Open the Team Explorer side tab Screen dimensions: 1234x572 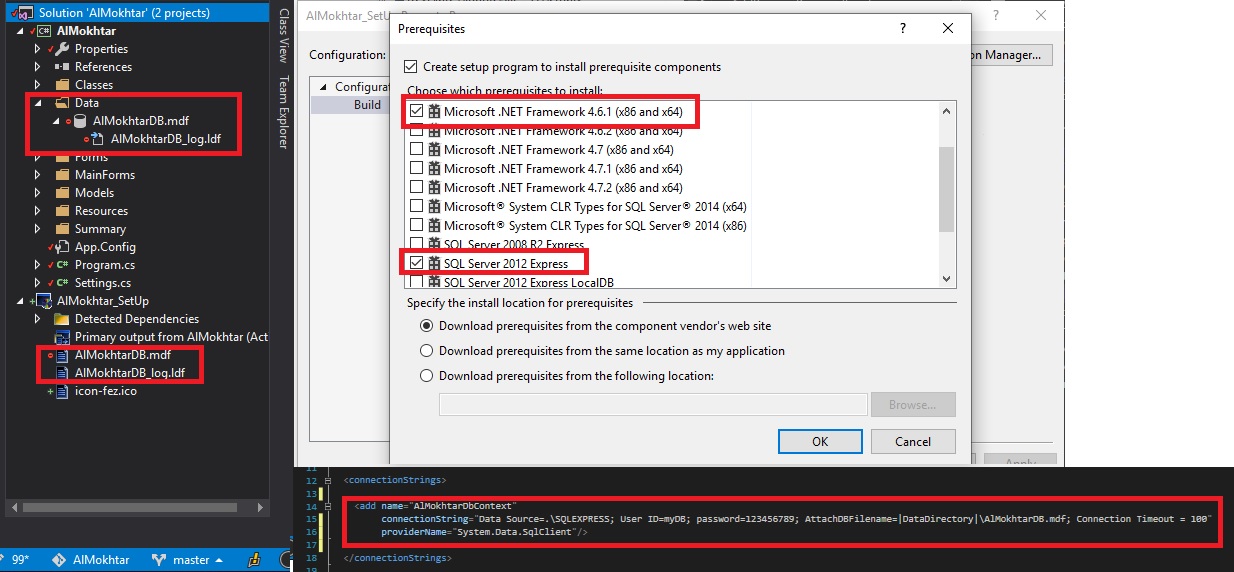point(283,112)
